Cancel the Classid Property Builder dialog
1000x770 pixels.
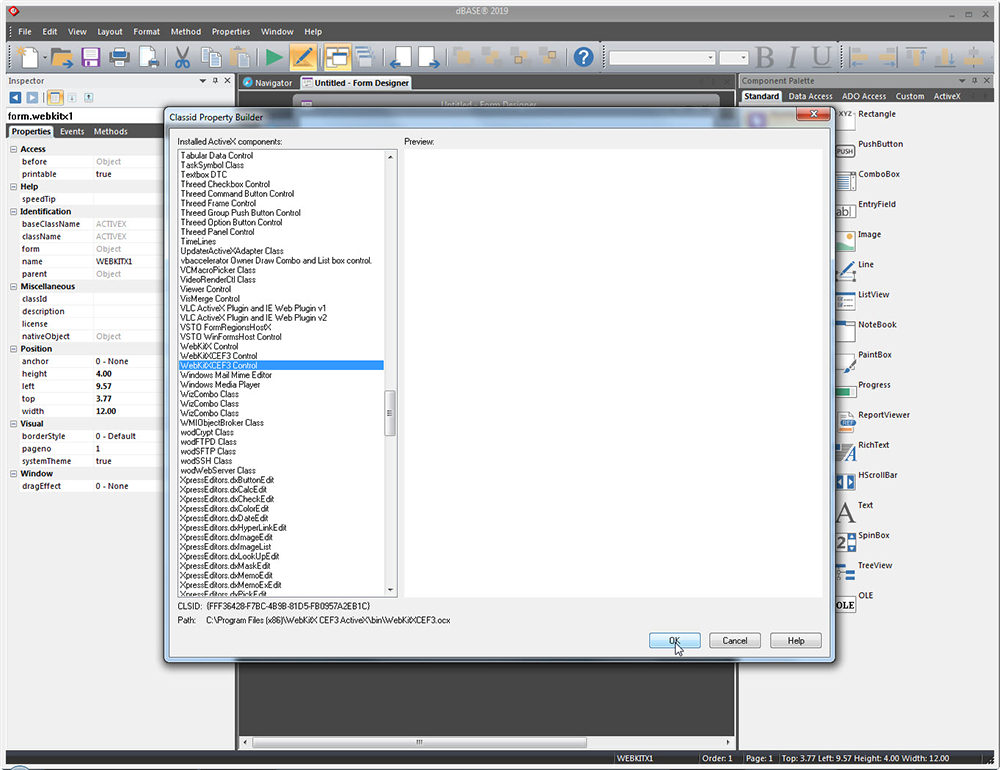pos(735,640)
